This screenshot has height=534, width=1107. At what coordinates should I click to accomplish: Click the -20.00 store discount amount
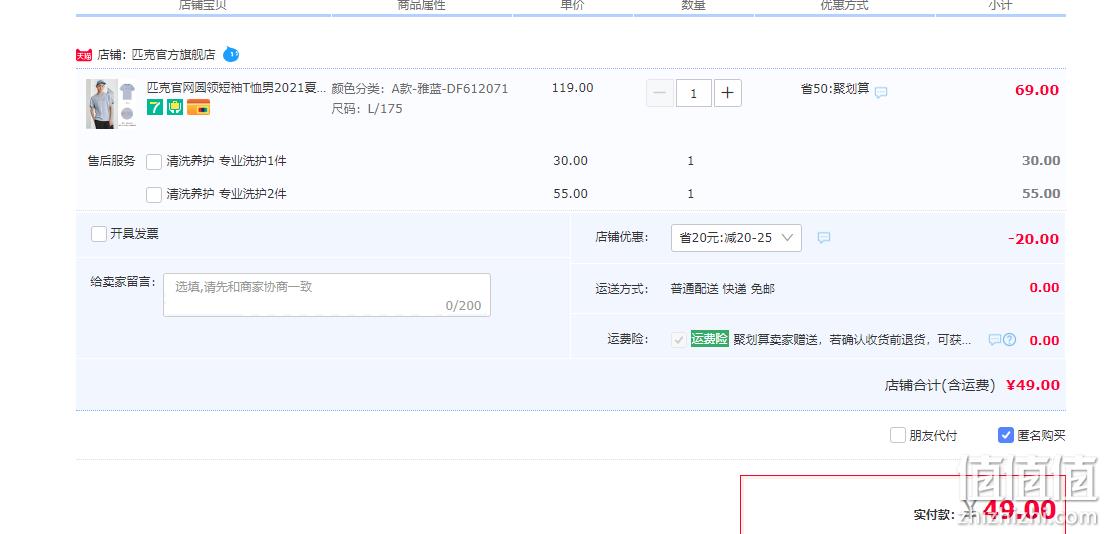point(1034,239)
